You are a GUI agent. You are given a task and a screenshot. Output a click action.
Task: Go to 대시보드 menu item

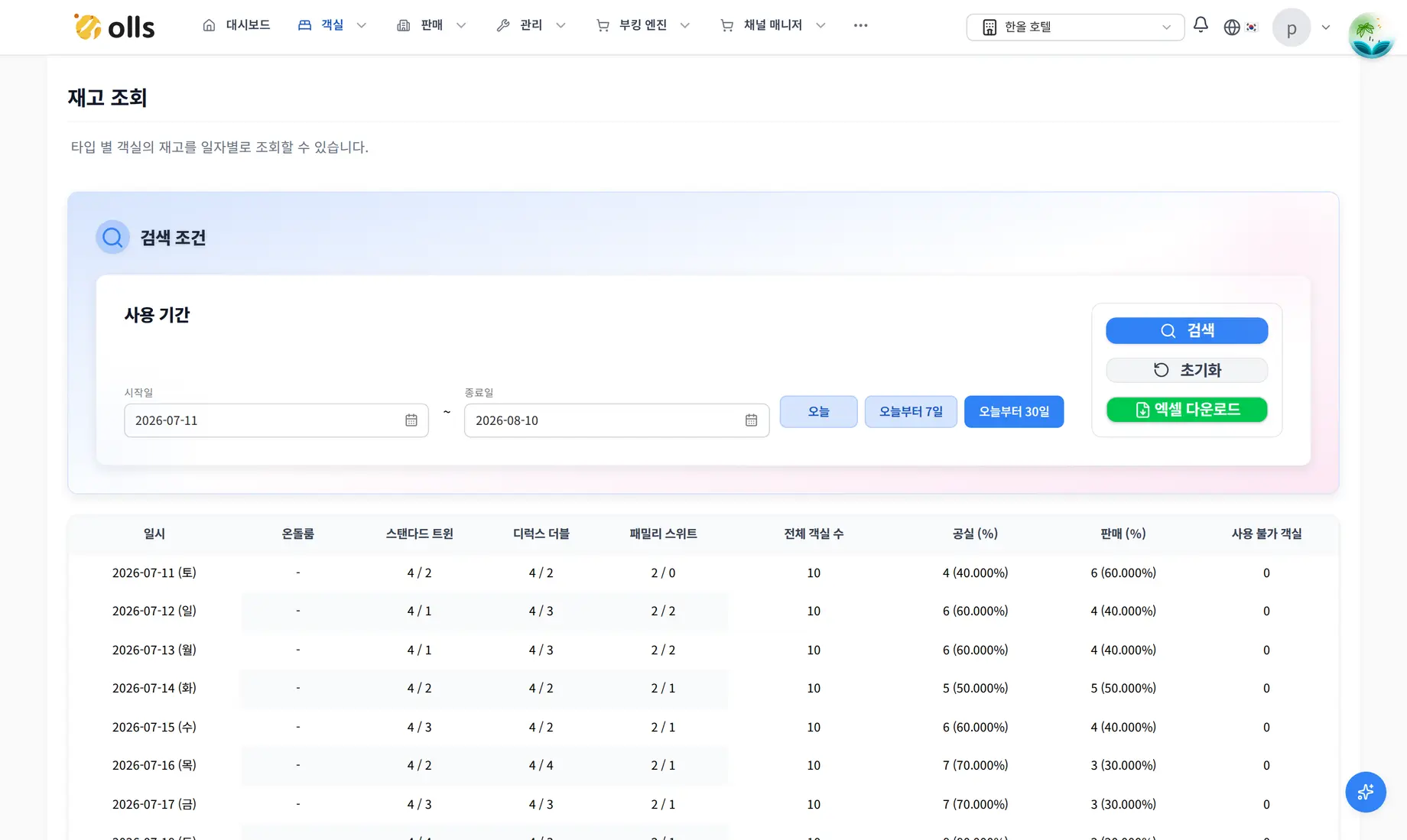coord(236,25)
